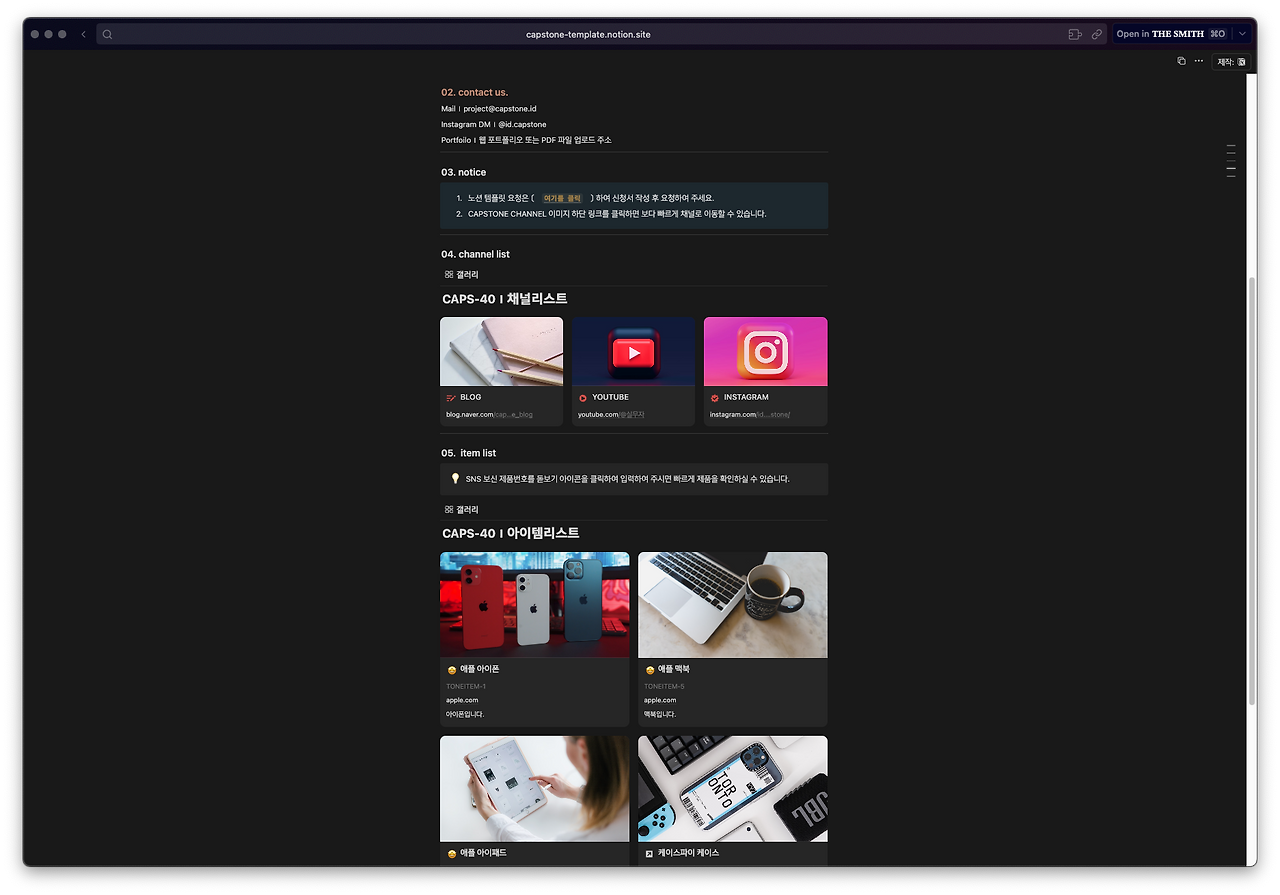Open the BLOG card notebook thumbnail
The image size is (1280, 895).
click(502, 352)
